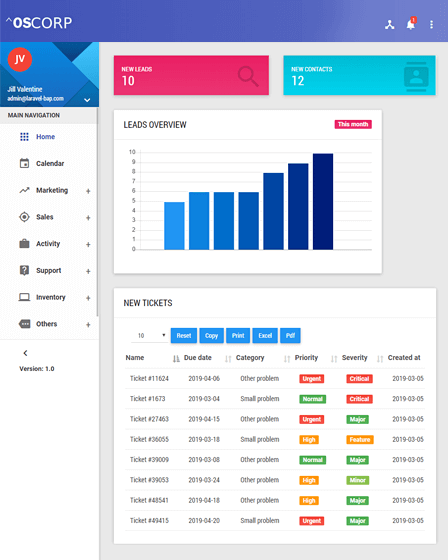Expand the Others submenu plus
448x560 pixels.
(x=88, y=325)
